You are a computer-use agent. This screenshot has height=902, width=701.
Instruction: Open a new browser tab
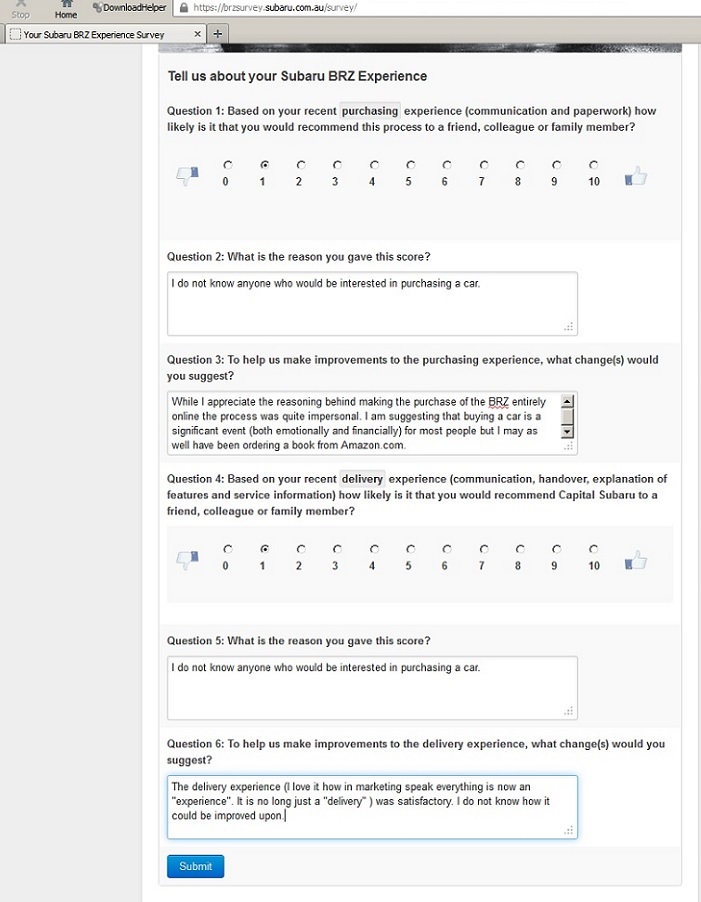(218, 34)
